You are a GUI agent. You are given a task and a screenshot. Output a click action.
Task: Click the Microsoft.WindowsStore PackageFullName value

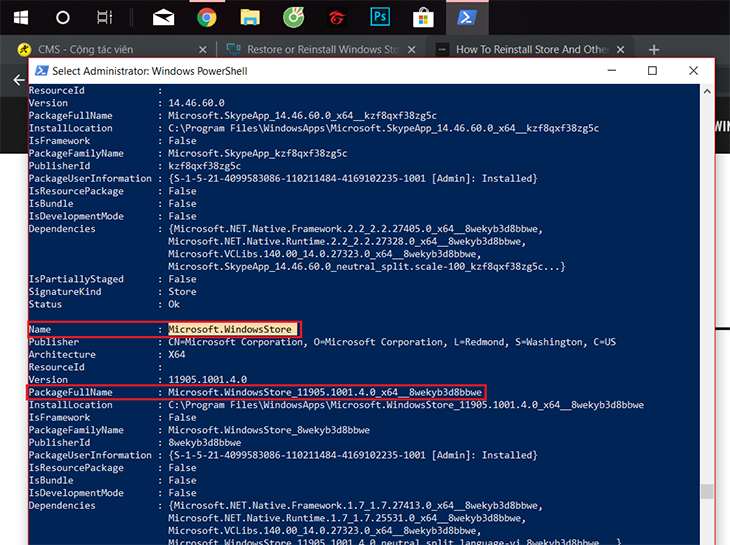(x=324, y=392)
